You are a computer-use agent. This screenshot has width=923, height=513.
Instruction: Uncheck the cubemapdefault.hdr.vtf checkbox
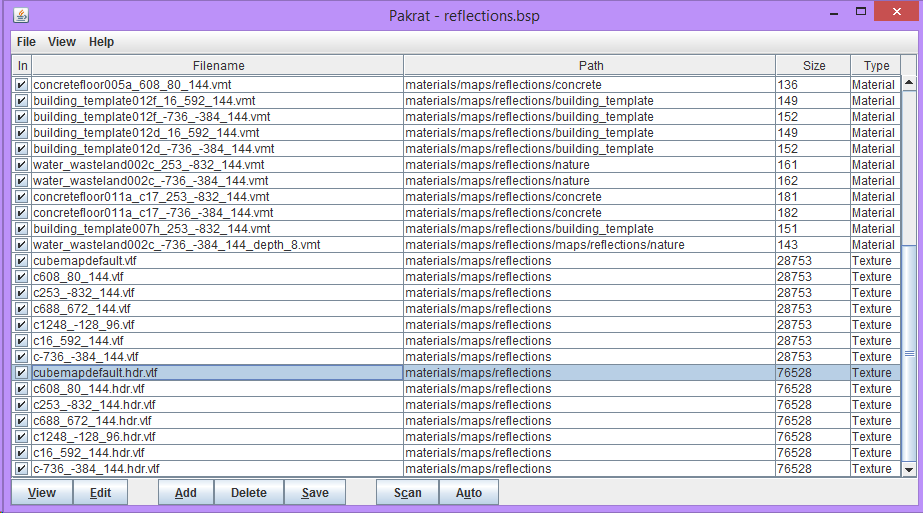tap(21, 373)
